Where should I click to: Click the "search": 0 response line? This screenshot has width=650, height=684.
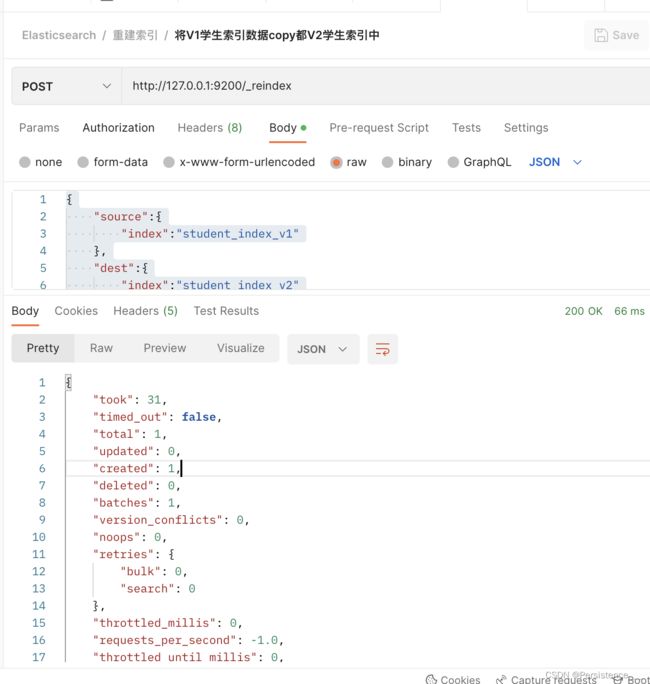[x=158, y=589]
